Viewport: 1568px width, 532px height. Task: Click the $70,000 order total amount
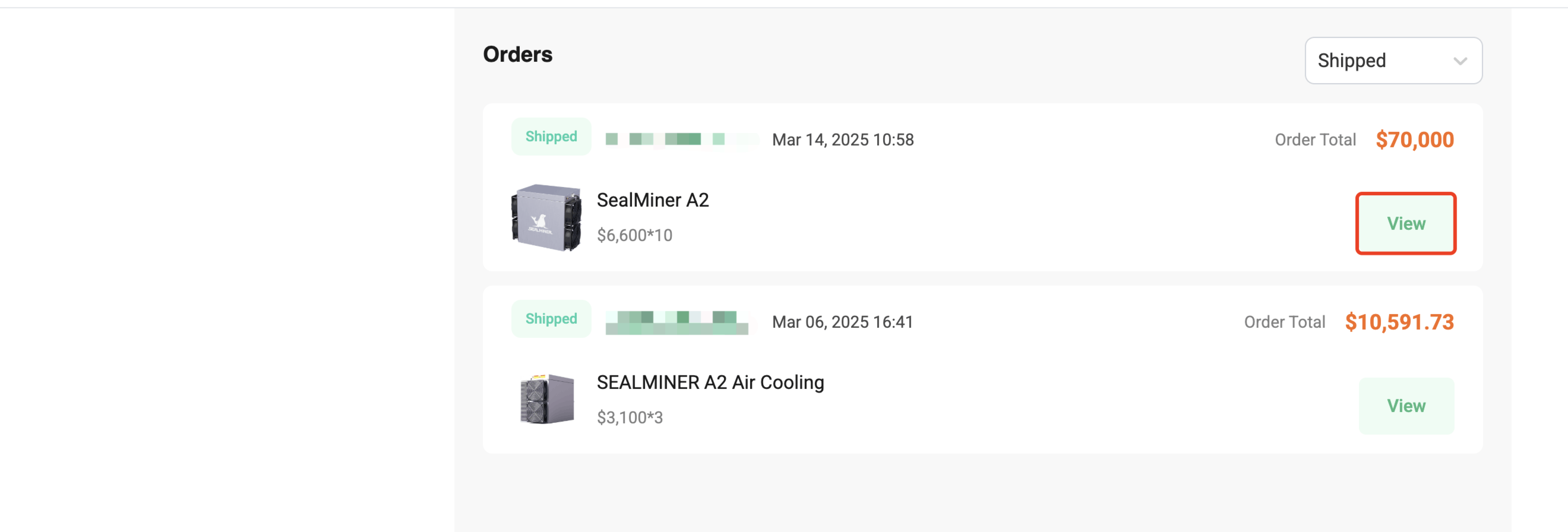click(x=1414, y=140)
